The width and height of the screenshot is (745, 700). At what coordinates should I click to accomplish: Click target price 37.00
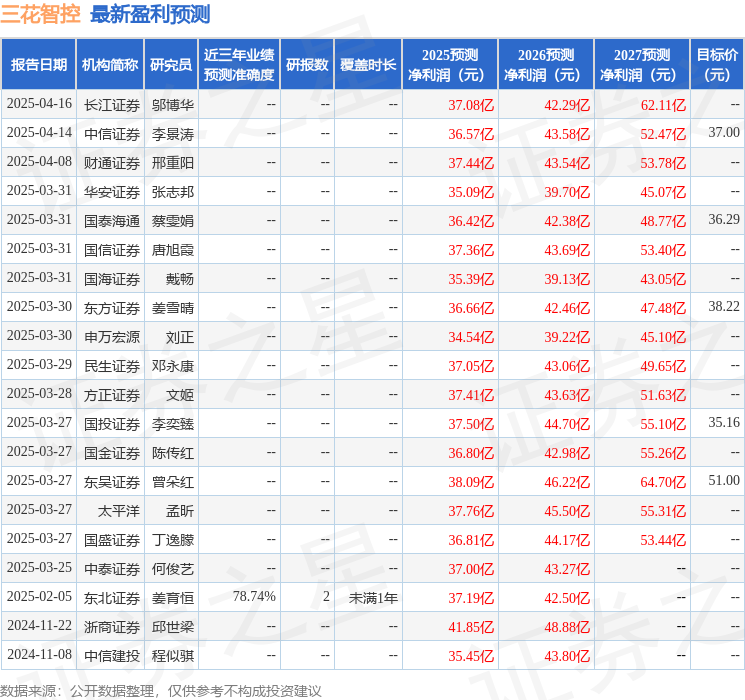tap(724, 133)
